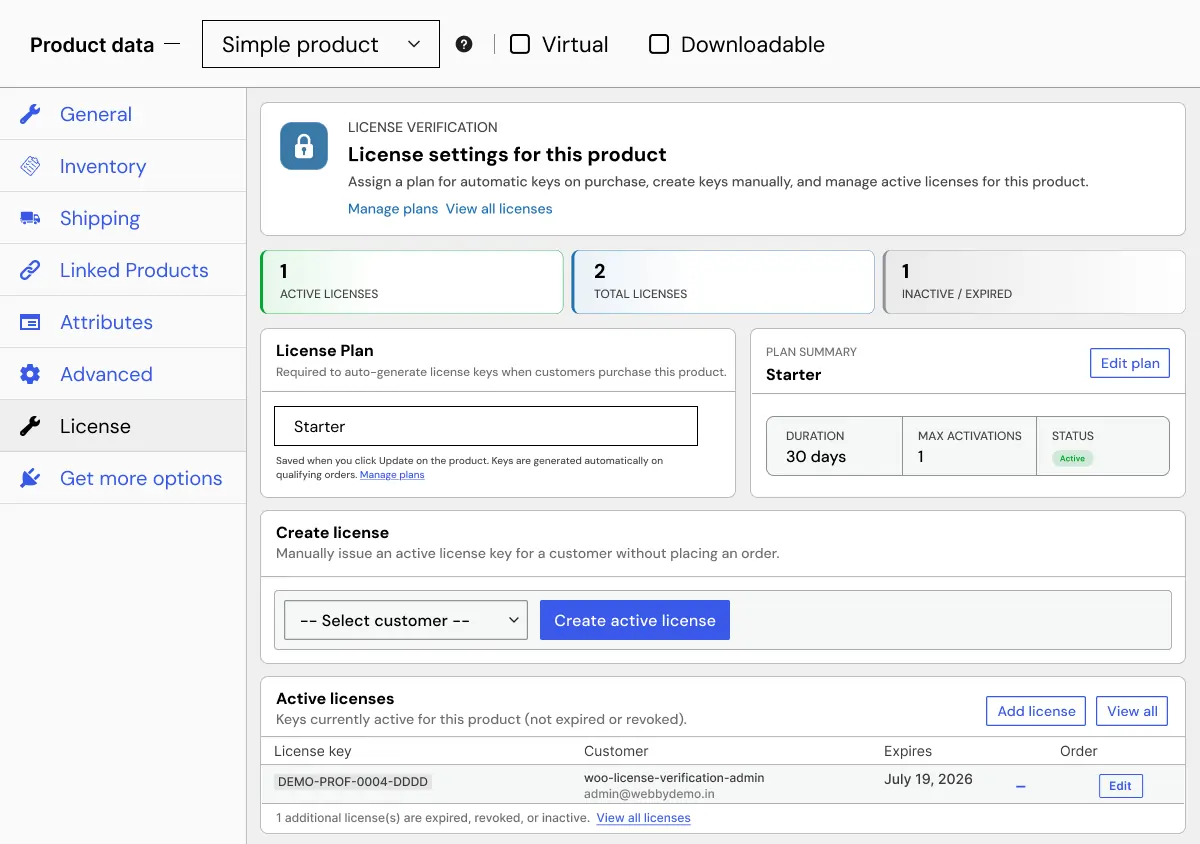The height and width of the screenshot is (844, 1200).
Task: Open the Select customer dropdown
Action: tap(406, 620)
